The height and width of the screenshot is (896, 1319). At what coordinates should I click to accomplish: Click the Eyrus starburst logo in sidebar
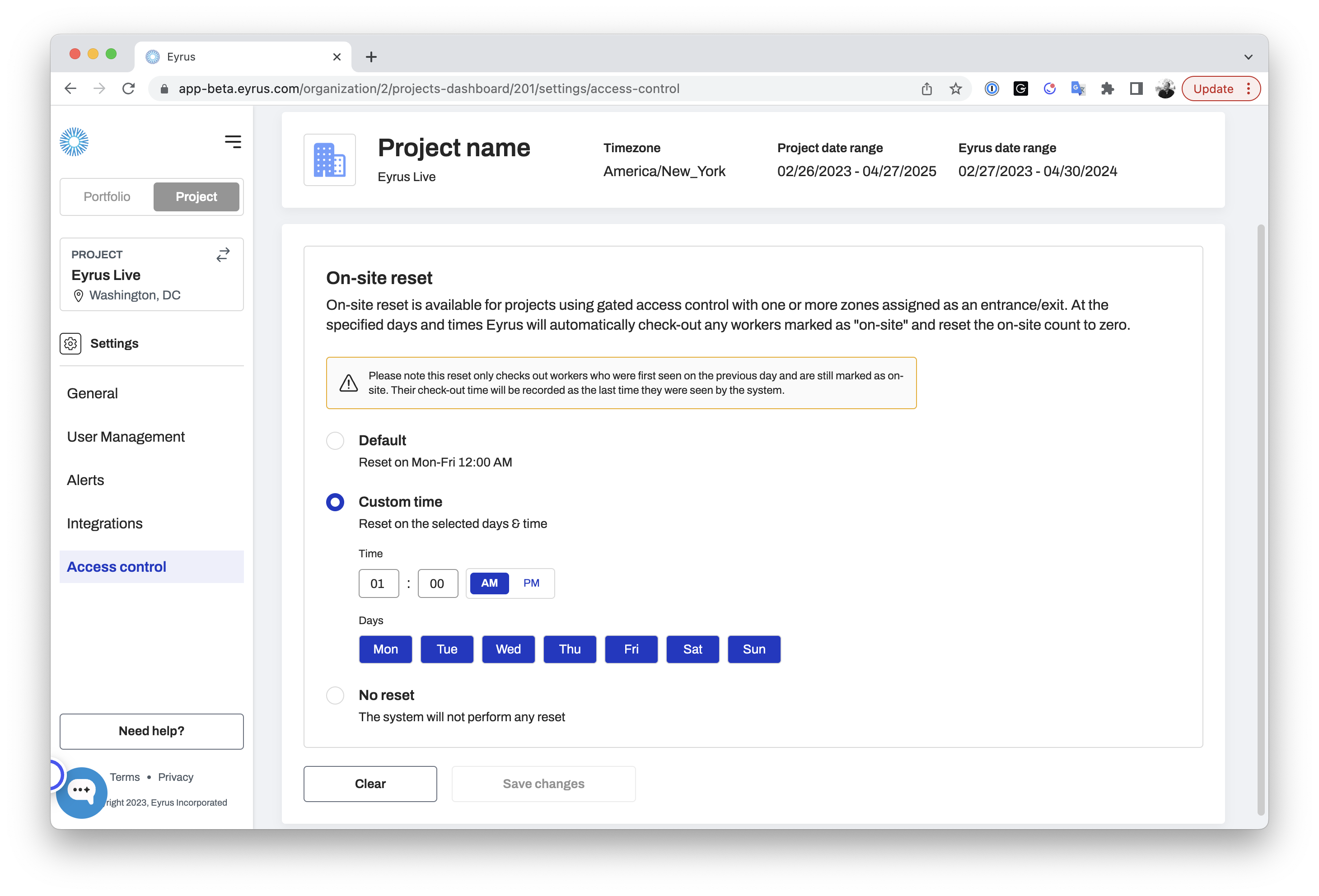click(x=74, y=141)
